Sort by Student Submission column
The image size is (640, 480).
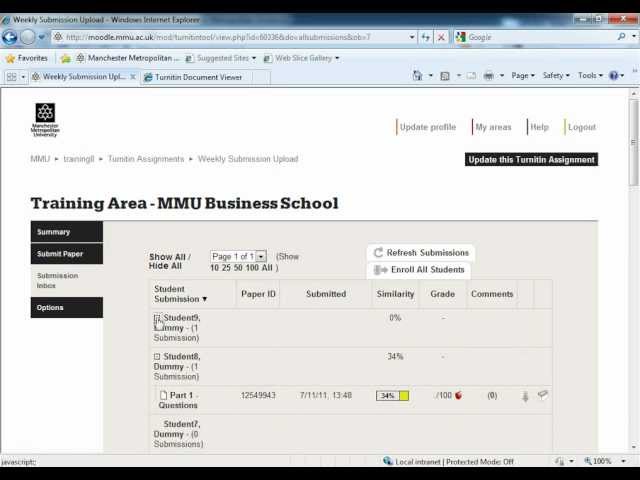[x=180, y=294]
